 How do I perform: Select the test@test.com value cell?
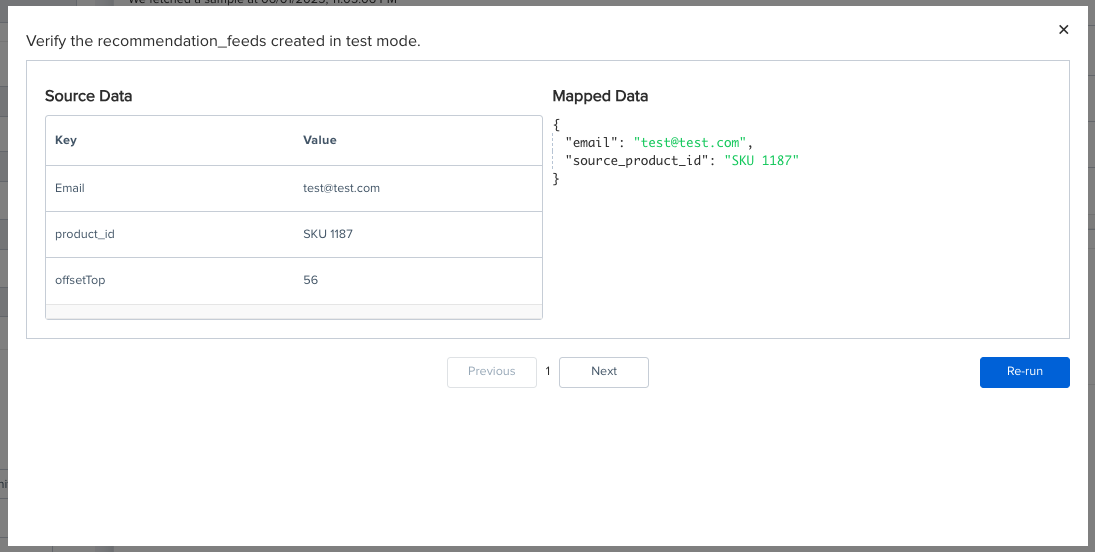pyautogui.click(x=341, y=189)
